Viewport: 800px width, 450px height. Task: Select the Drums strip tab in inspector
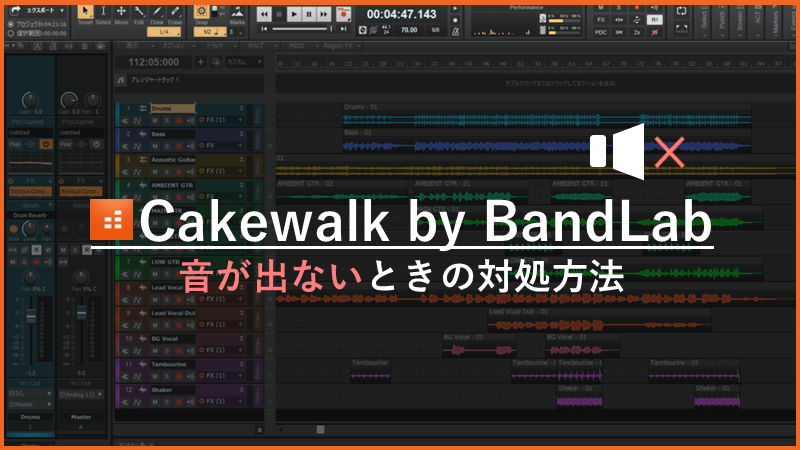(x=30, y=417)
